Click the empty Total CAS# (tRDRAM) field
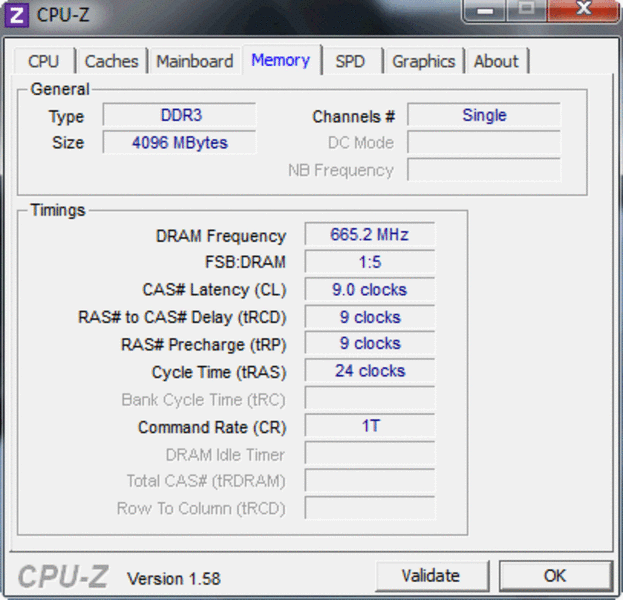Viewport: 623px width, 600px height. 370,480
